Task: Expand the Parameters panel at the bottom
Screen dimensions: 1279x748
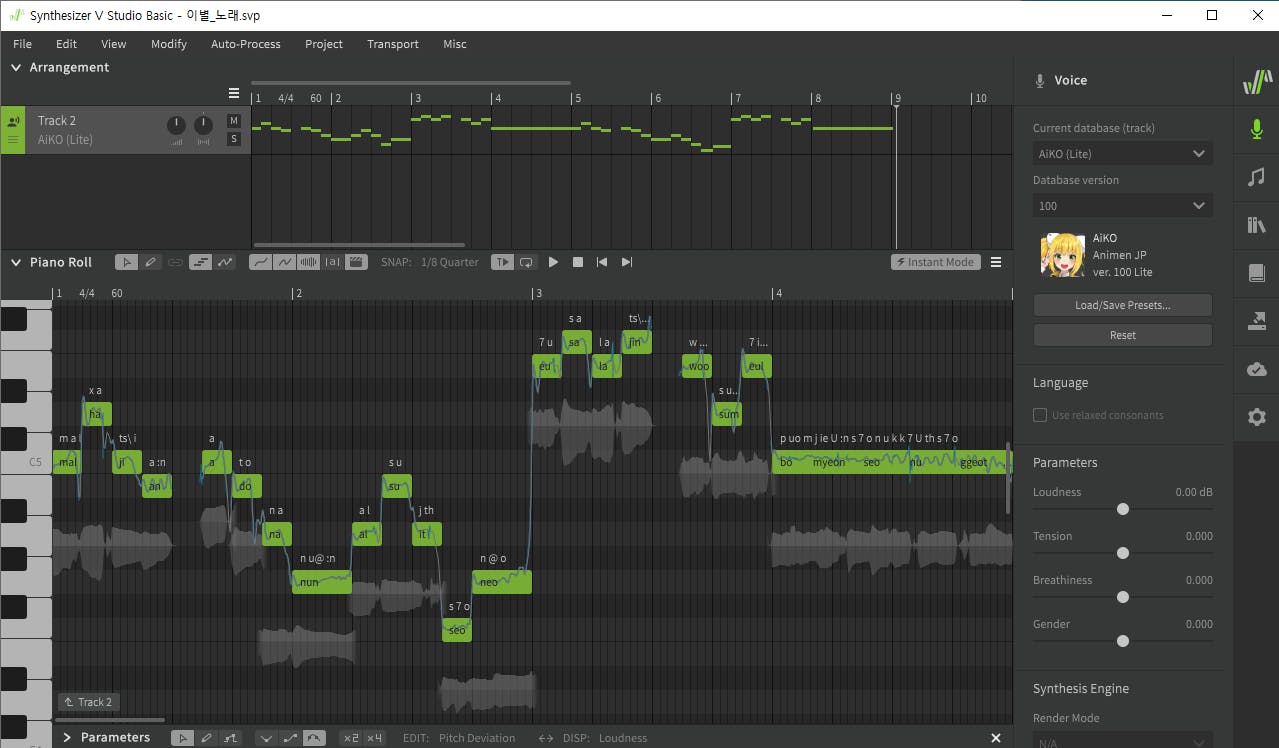Action: [x=67, y=738]
